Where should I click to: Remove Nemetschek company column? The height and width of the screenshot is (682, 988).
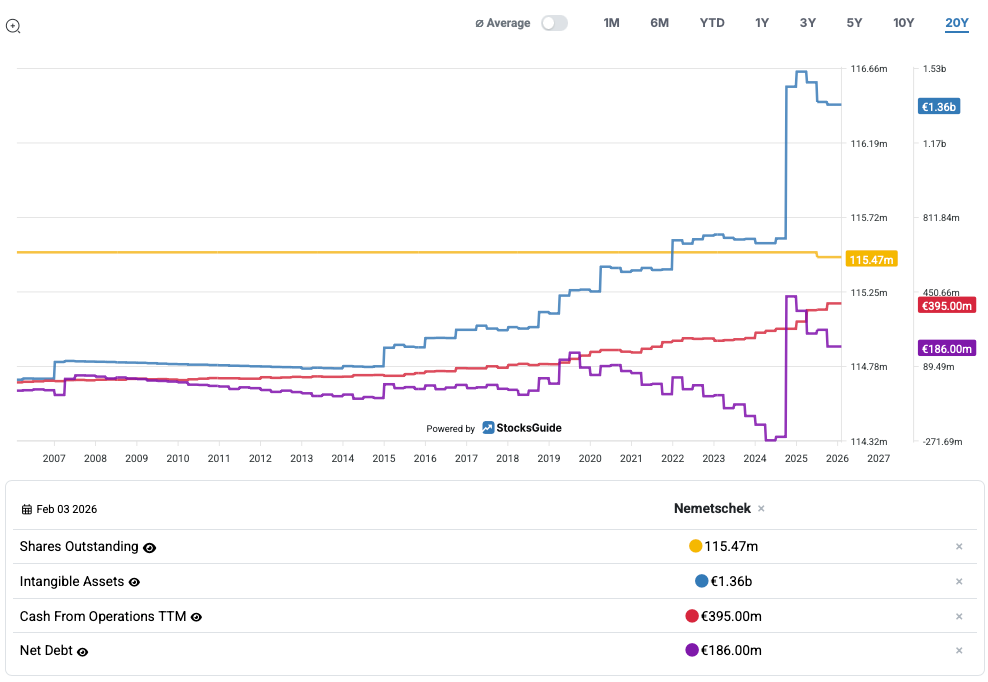761,509
